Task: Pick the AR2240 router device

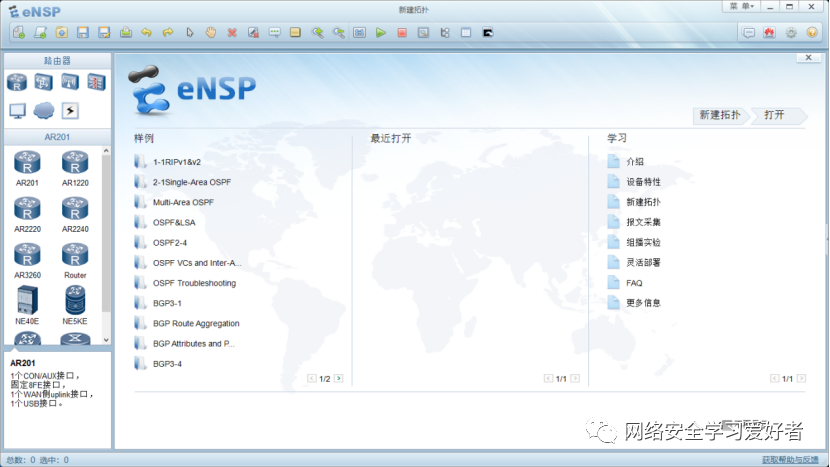Action: click(x=75, y=214)
